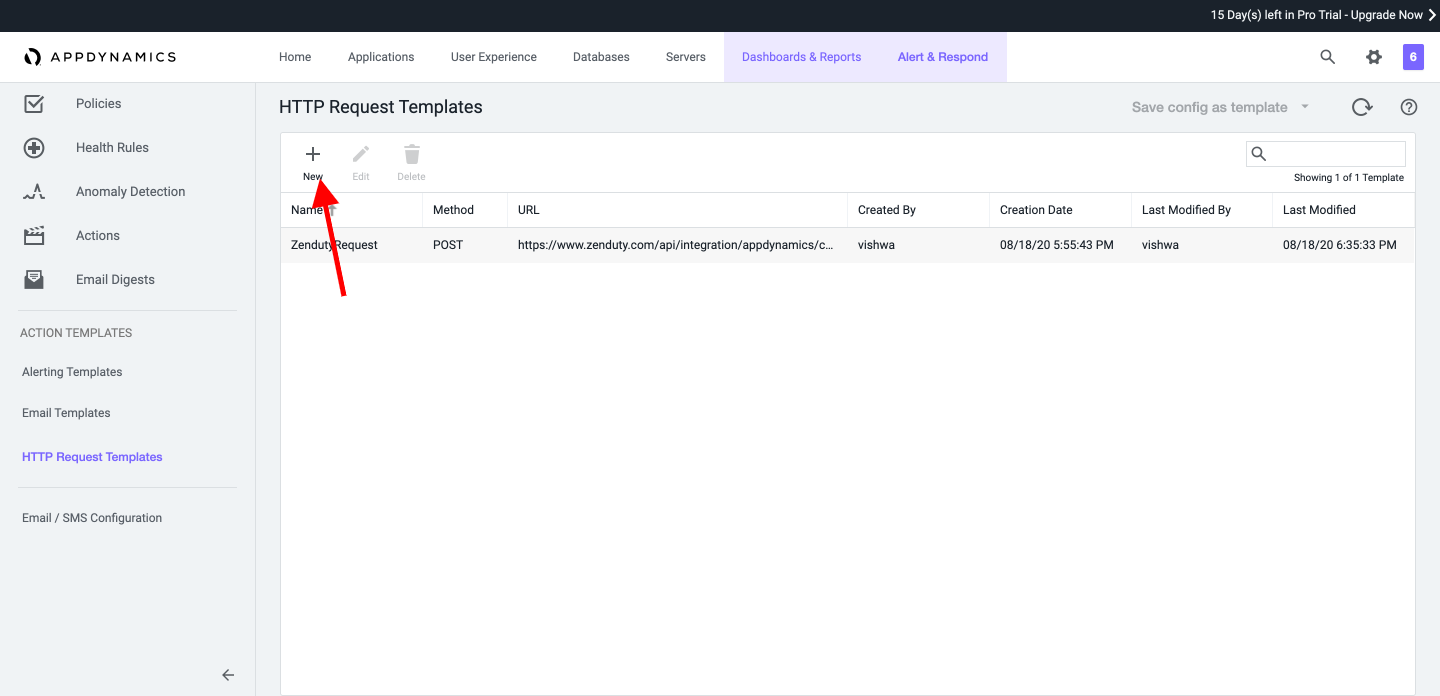This screenshot has height=696, width=1440.
Task: Go to Email Digests in sidebar
Action: coord(115,279)
